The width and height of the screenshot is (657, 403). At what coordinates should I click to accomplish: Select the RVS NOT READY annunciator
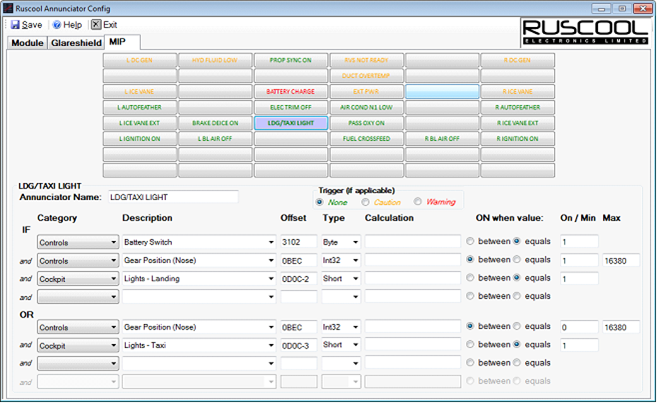[367, 60]
